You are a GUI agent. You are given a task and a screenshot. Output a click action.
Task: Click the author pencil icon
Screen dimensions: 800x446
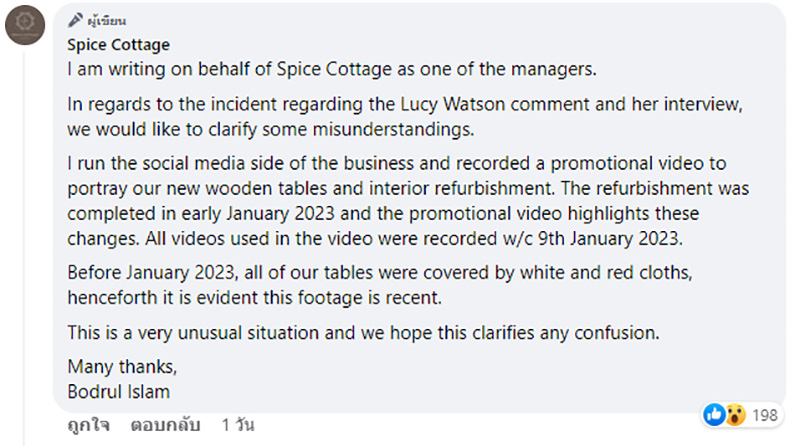point(74,21)
